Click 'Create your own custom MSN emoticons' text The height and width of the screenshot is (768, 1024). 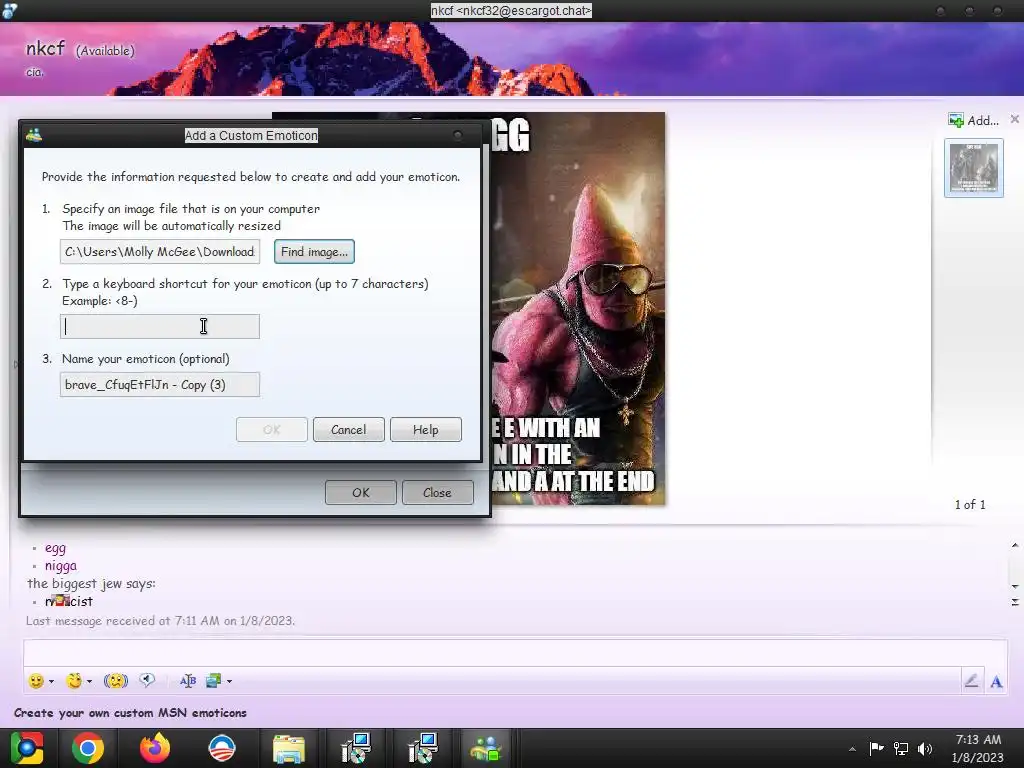coord(130,712)
